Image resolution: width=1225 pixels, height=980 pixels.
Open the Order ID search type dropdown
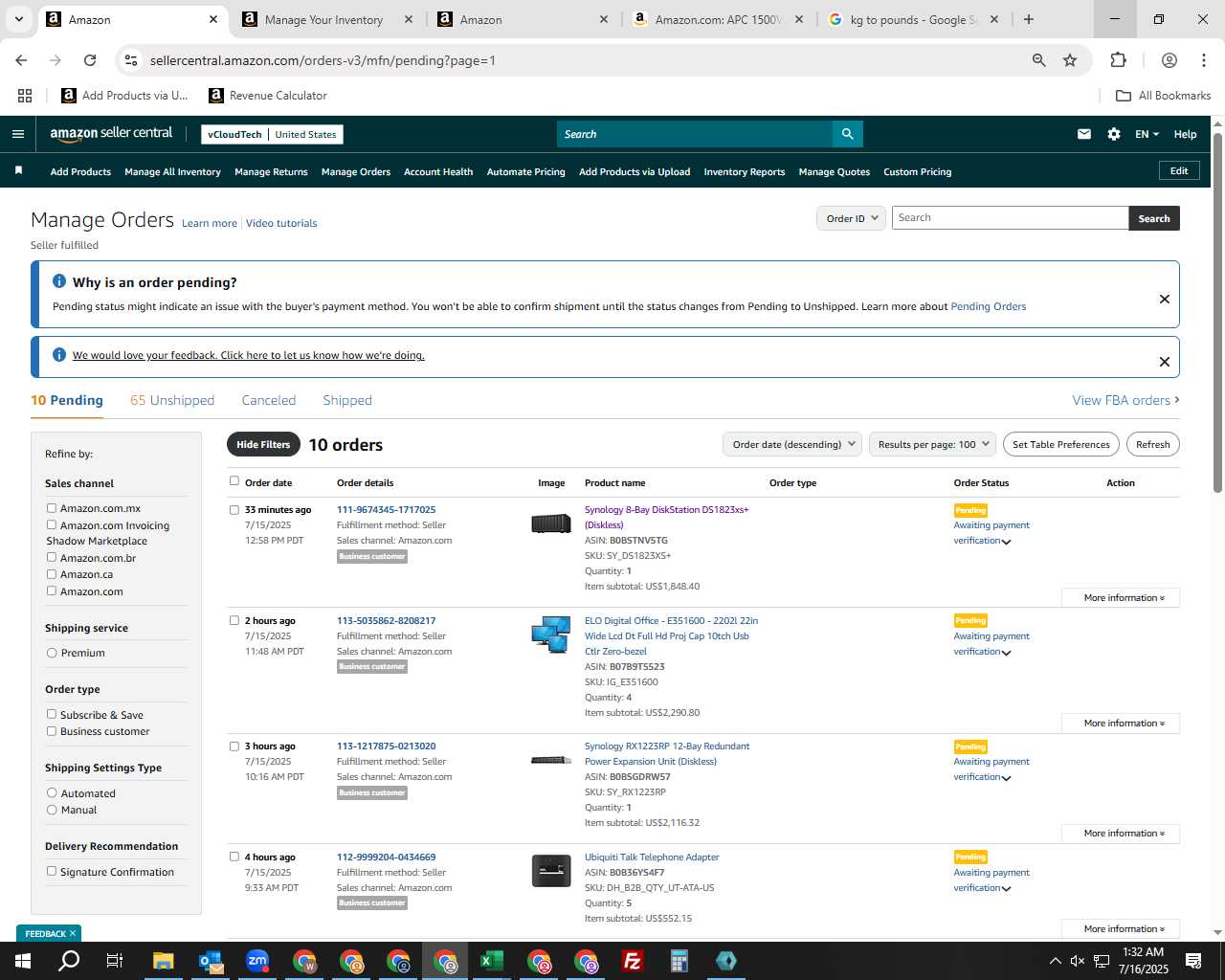(x=851, y=218)
